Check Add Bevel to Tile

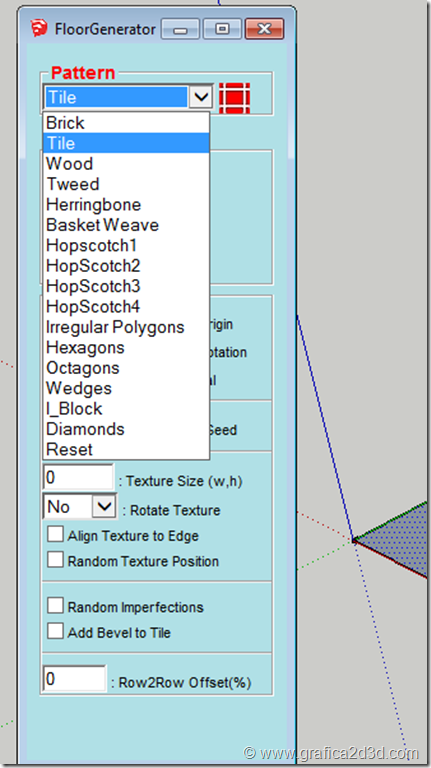pyautogui.click(x=55, y=631)
